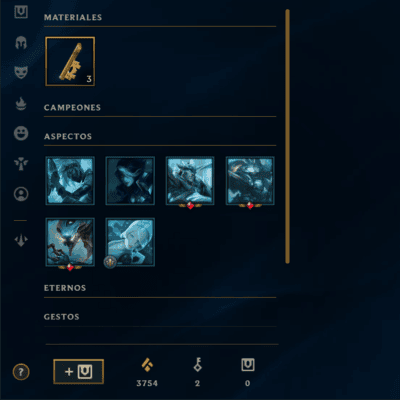Select the emotes smiley face icon
Image resolution: width=400 pixels, height=400 pixels.
click(x=21, y=133)
